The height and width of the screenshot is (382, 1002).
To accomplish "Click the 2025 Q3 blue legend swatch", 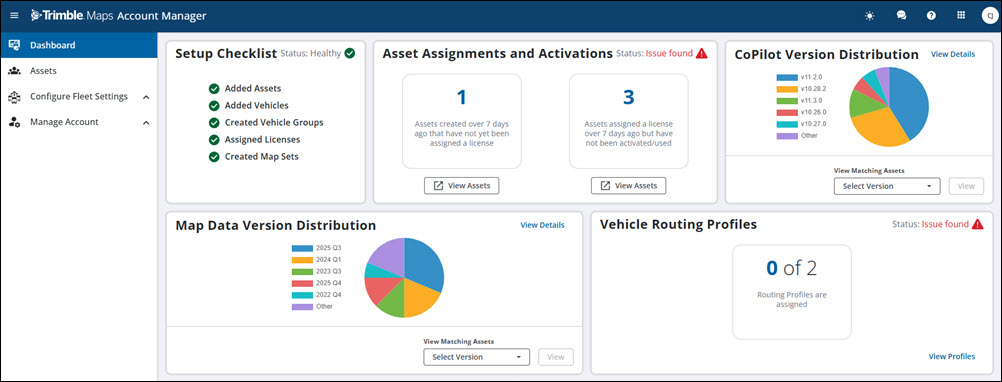I will pyautogui.click(x=301, y=248).
